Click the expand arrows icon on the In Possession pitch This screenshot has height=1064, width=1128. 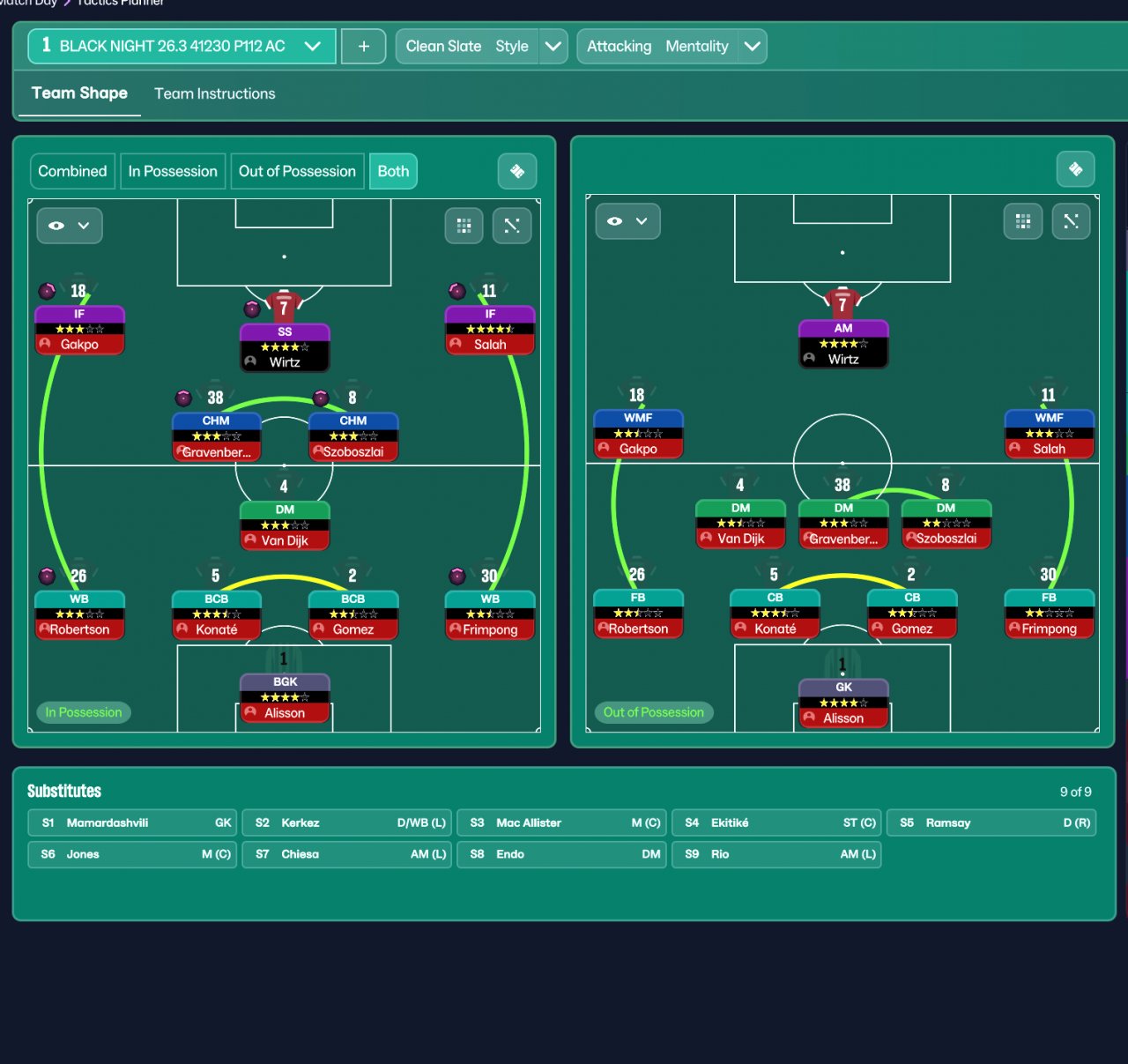pyautogui.click(x=512, y=226)
